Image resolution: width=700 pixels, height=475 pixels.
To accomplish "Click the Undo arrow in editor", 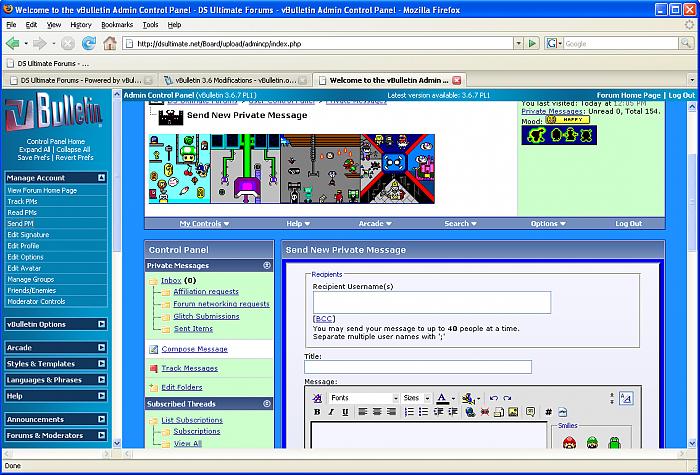I will point(493,398).
